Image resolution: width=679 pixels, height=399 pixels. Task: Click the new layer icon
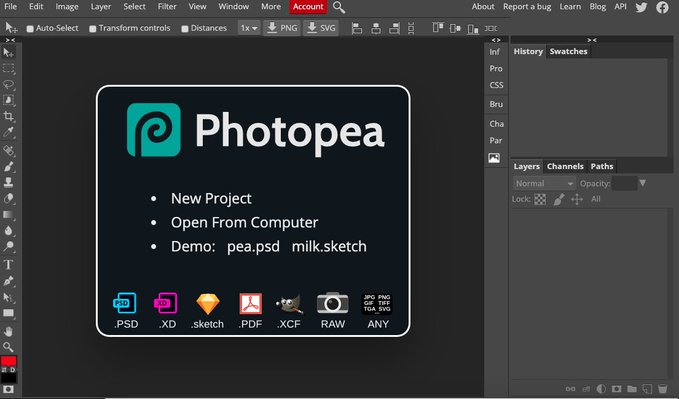(x=647, y=389)
